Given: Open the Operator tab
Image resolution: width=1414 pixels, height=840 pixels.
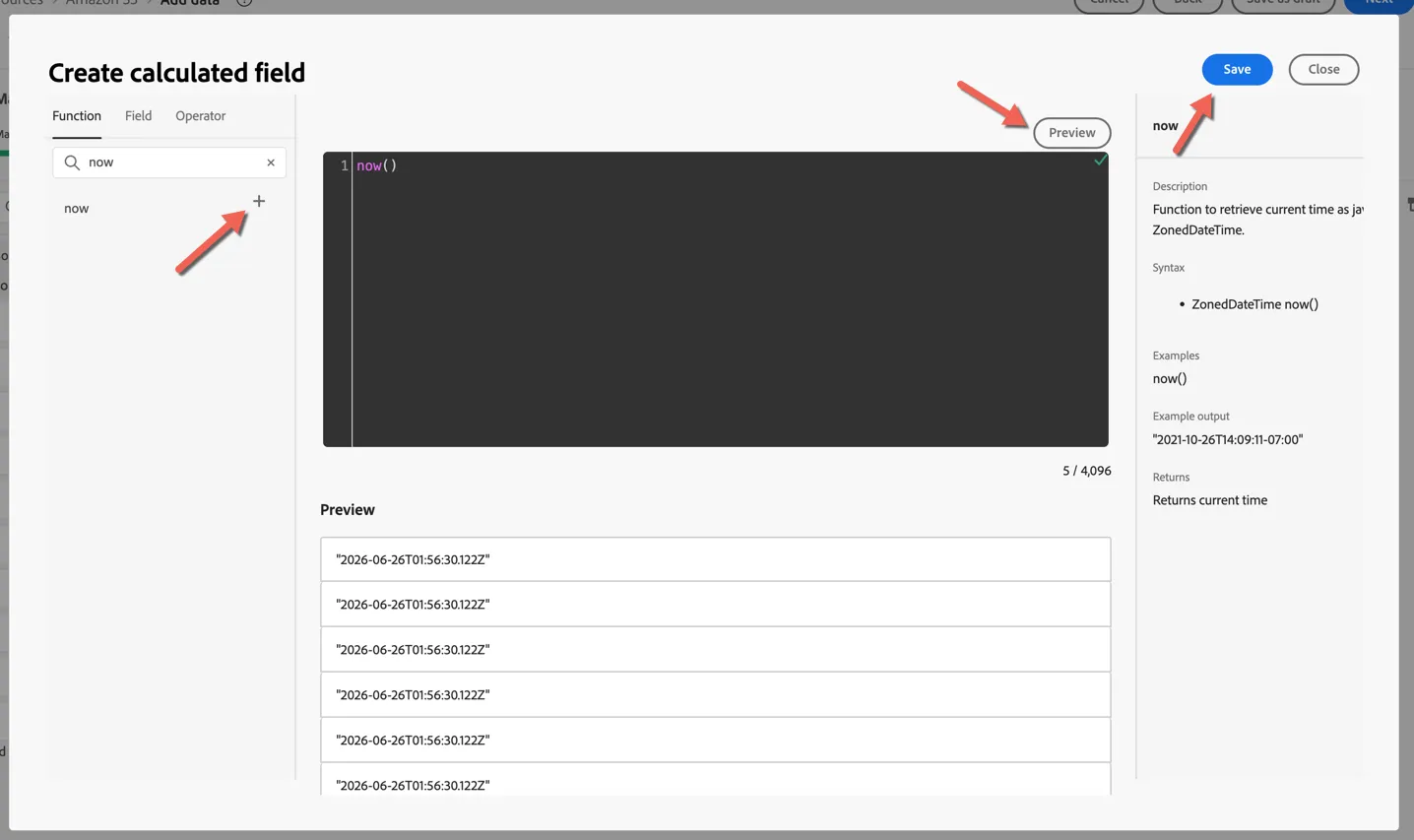Looking at the screenshot, I should tap(201, 116).
